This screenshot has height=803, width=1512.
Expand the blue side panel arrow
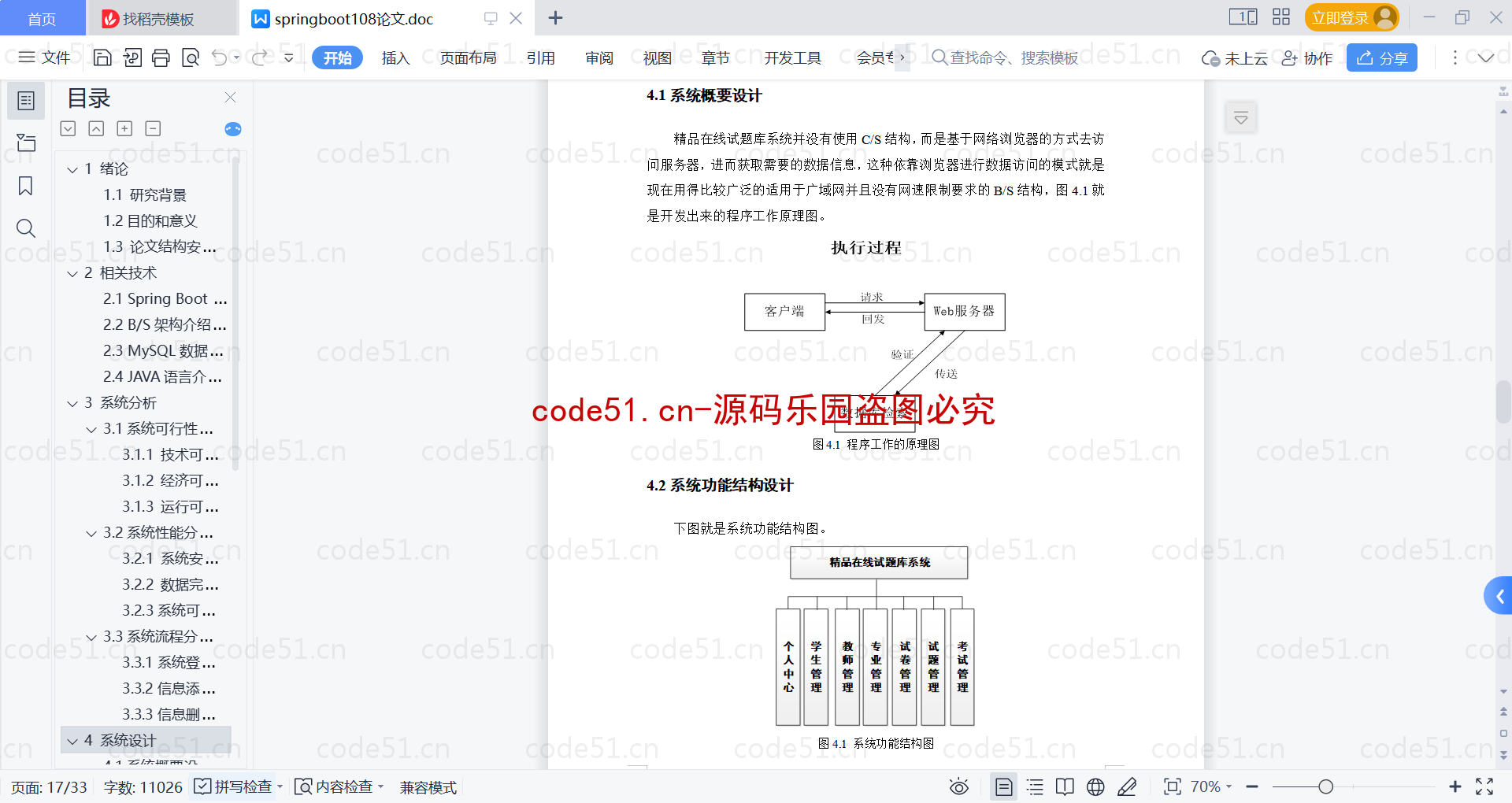(x=1499, y=597)
